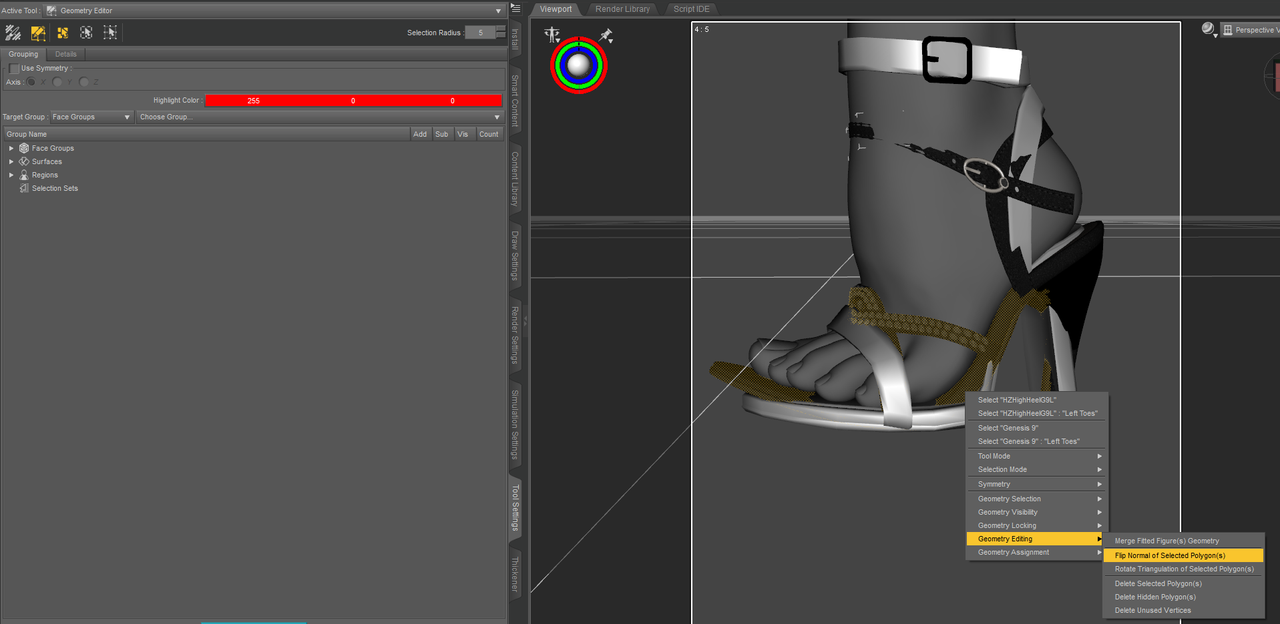Image resolution: width=1280 pixels, height=624 pixels.
Task: Choose the drag selection tool icon
Action: pyautogui.click(x=14, y=32)
